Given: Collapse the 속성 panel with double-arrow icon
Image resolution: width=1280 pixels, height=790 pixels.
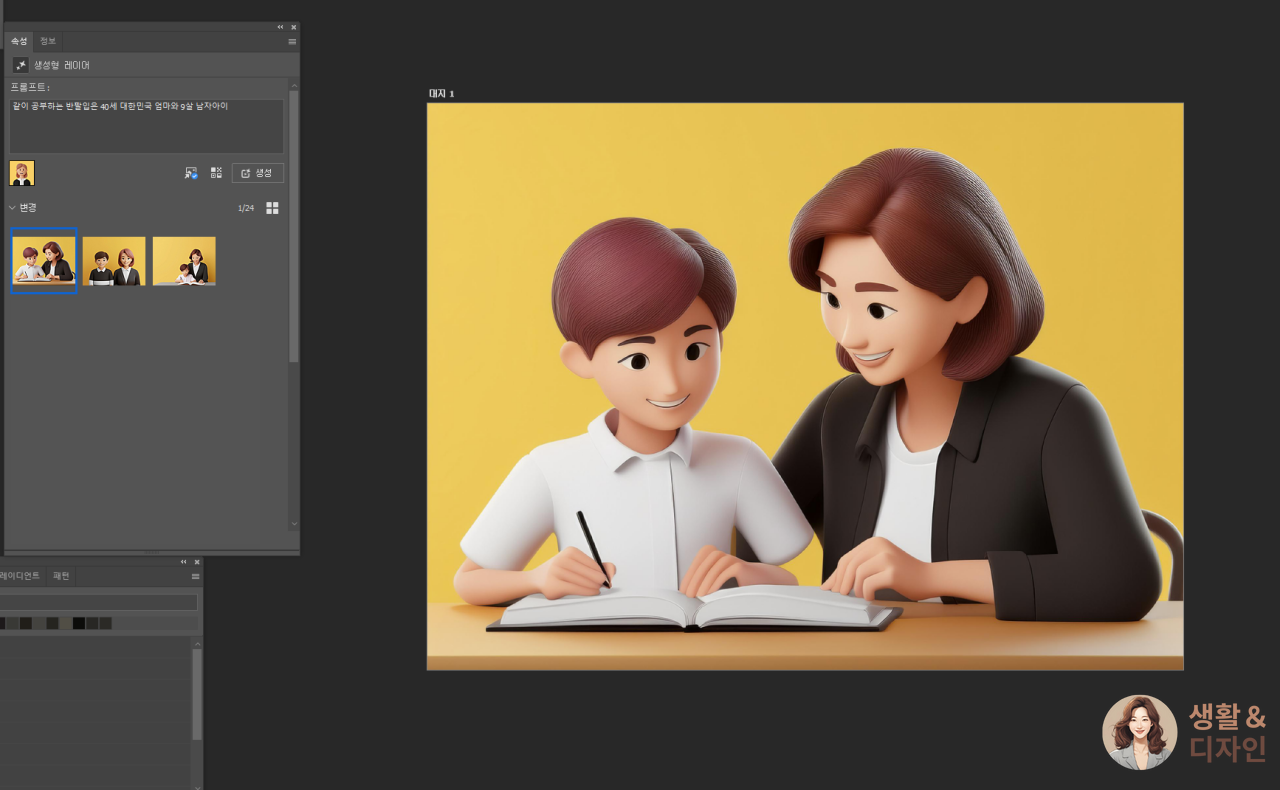Looking at the screenshot, I should point(280,27).
